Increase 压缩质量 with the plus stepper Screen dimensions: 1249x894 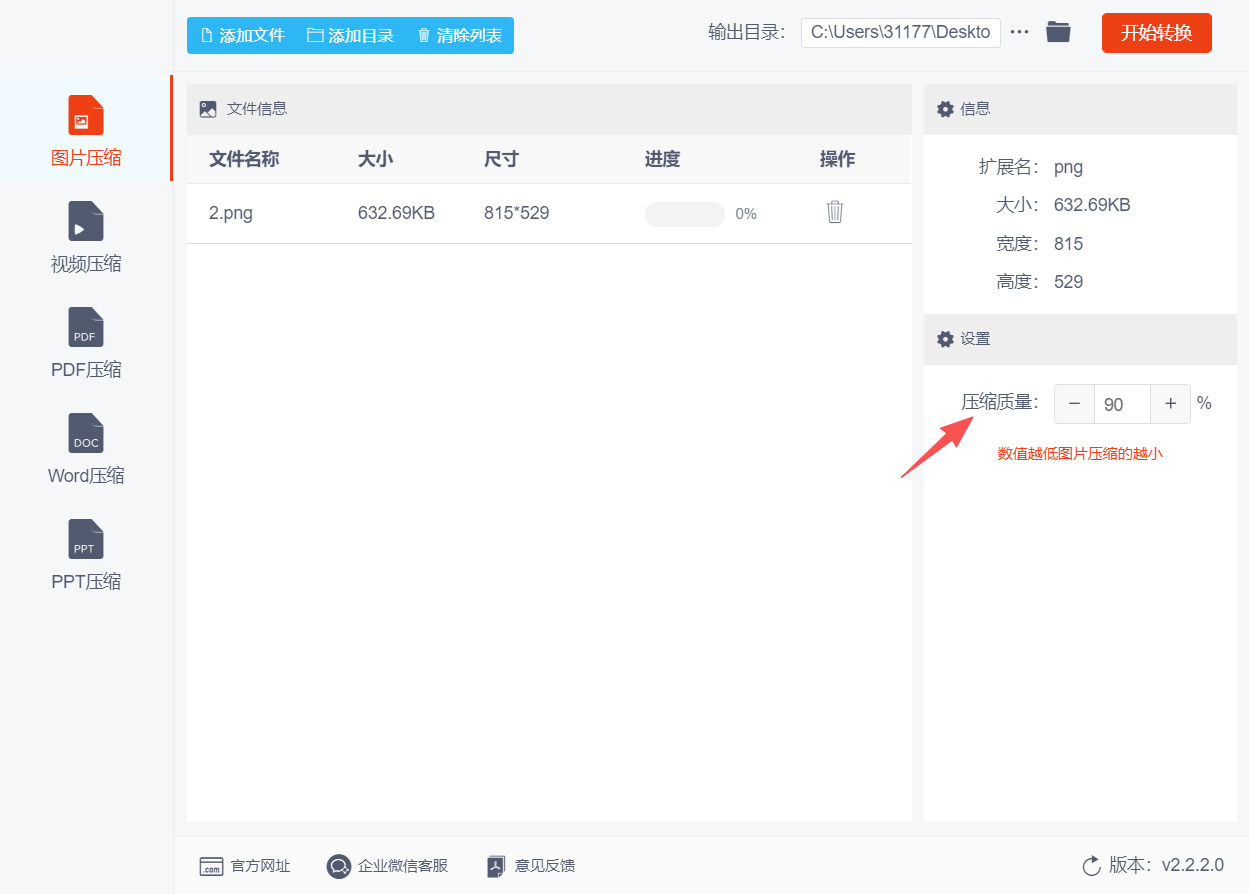pos(1170,403)
